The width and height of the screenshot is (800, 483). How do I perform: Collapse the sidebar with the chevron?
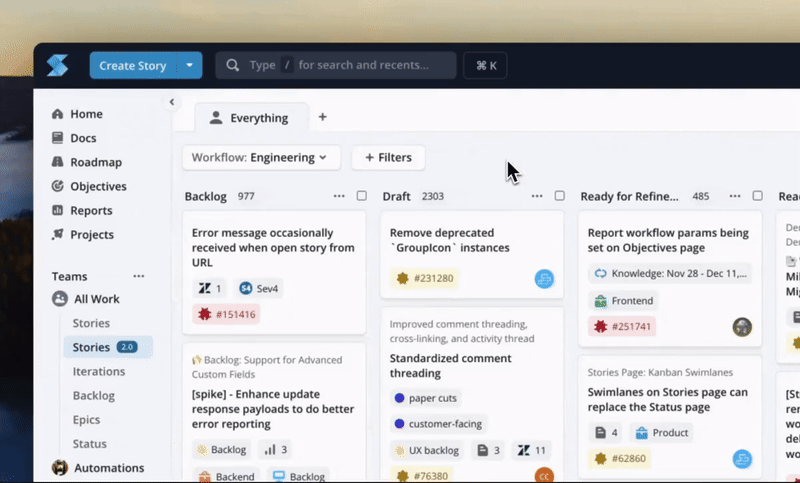[172, 102]
